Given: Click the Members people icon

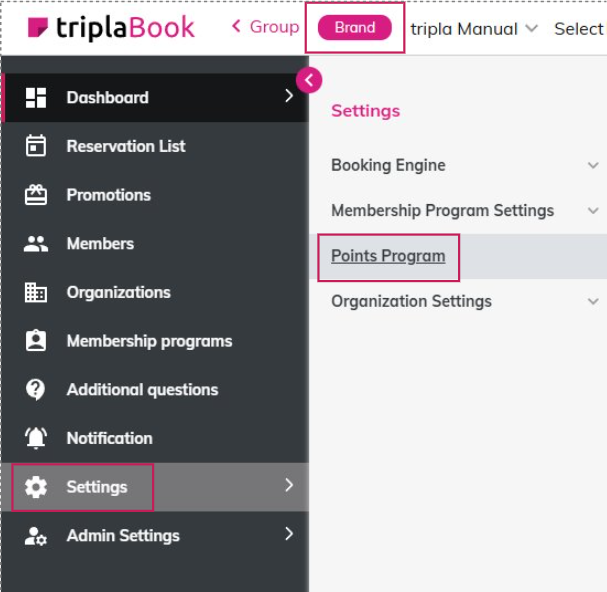Looking at the screenshot, I should (x=36, y=243).
